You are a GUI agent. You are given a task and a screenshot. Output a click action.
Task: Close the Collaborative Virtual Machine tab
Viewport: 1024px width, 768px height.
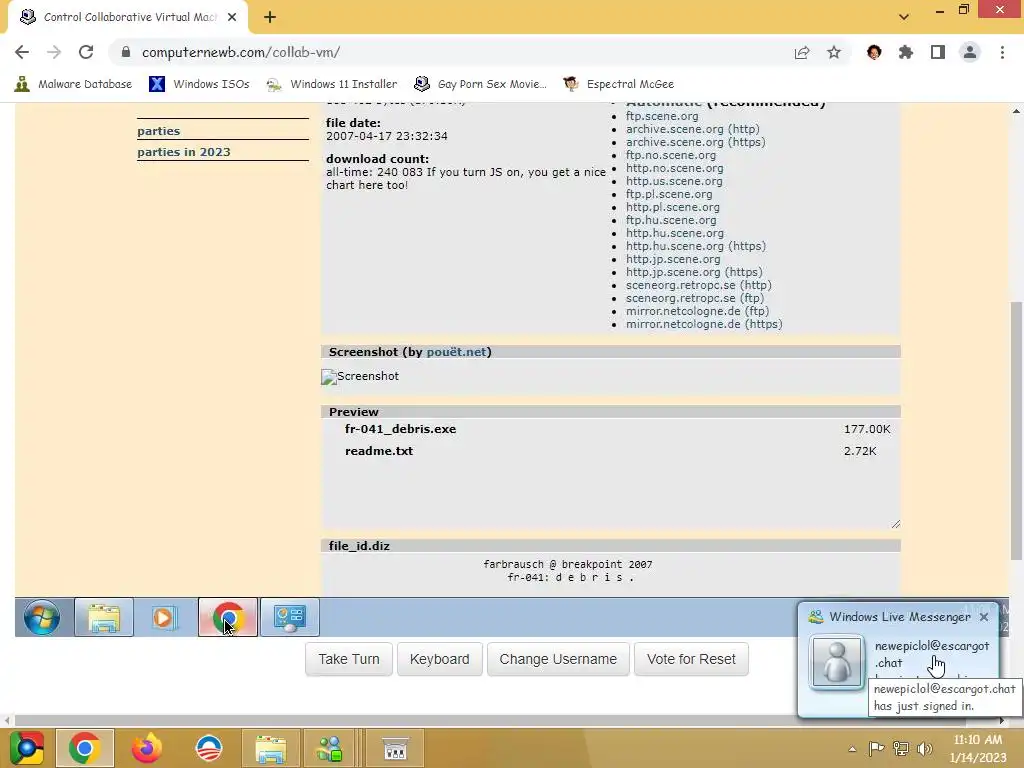[x=232, y=17]
